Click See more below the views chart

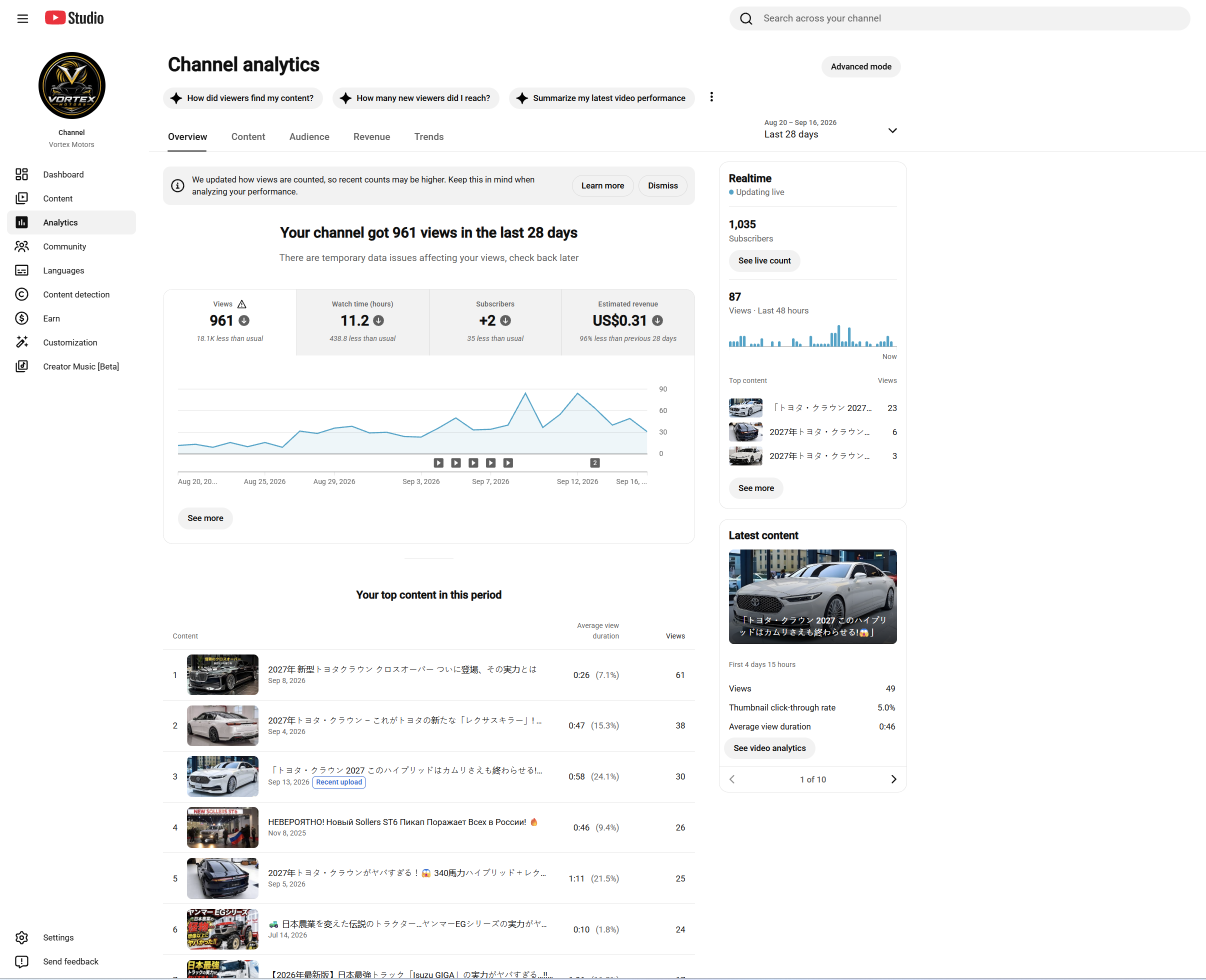click(205, 518)
